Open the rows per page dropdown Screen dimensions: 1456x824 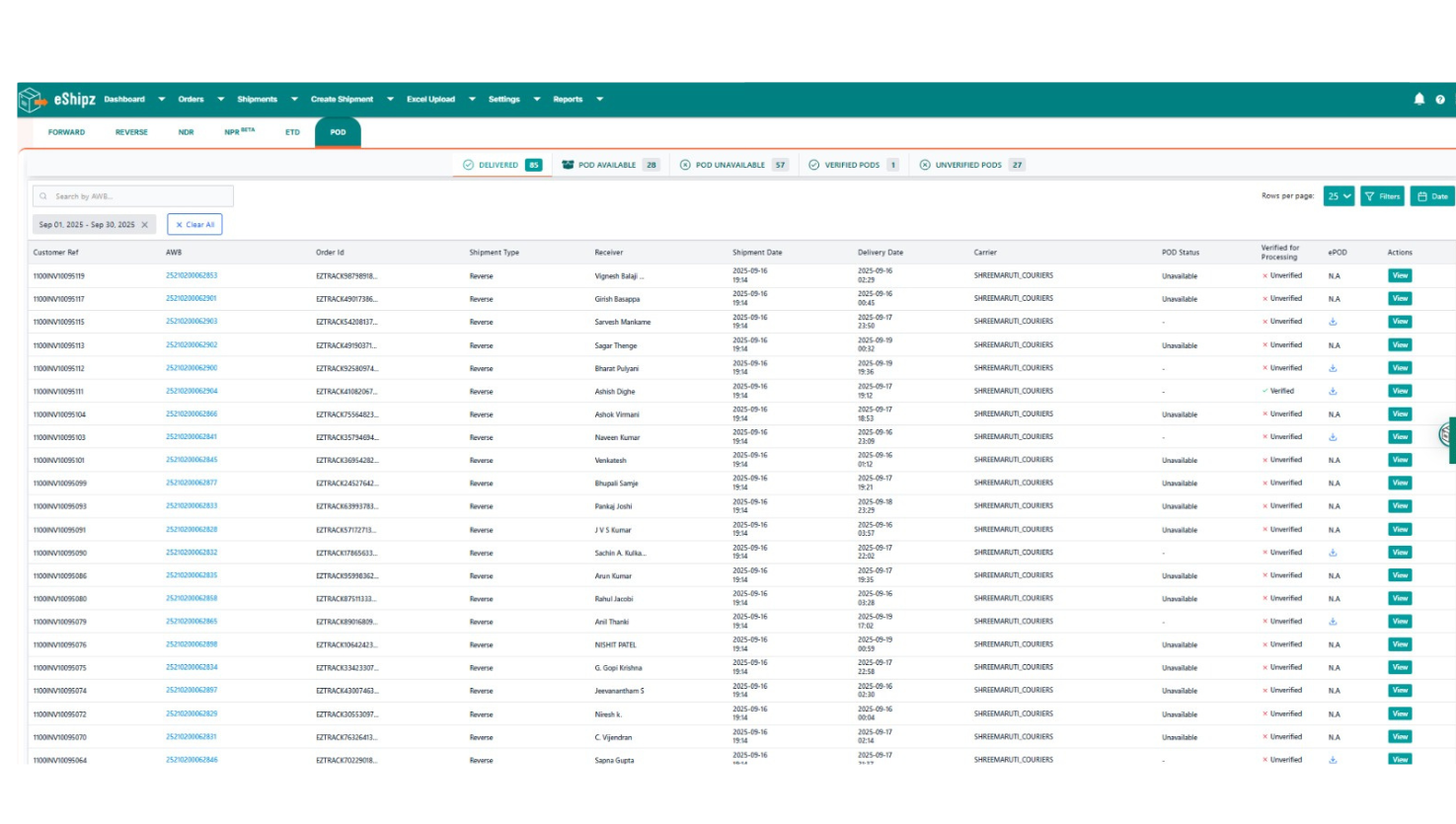point(1339,196)
